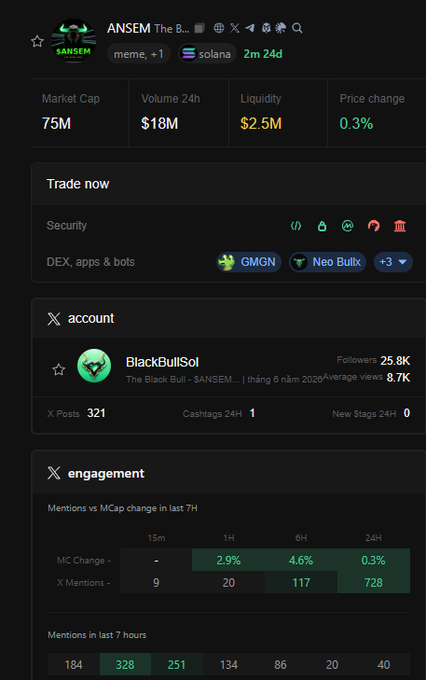Click the 6H MC Change cell 4.6%
Screen dimensions: 426x680
click(301, 560)
